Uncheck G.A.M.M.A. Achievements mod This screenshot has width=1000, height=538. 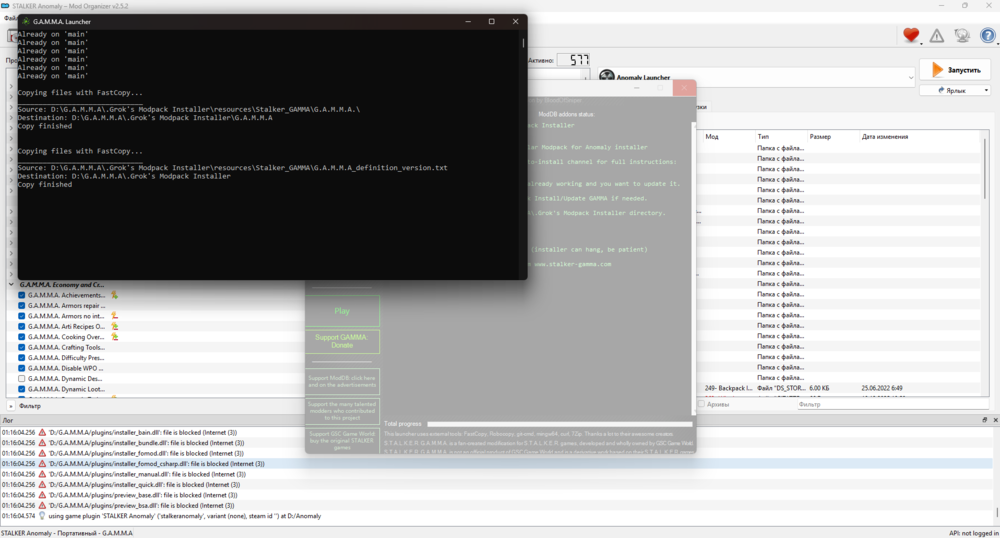pyautogui.click(x=22, y=295)
